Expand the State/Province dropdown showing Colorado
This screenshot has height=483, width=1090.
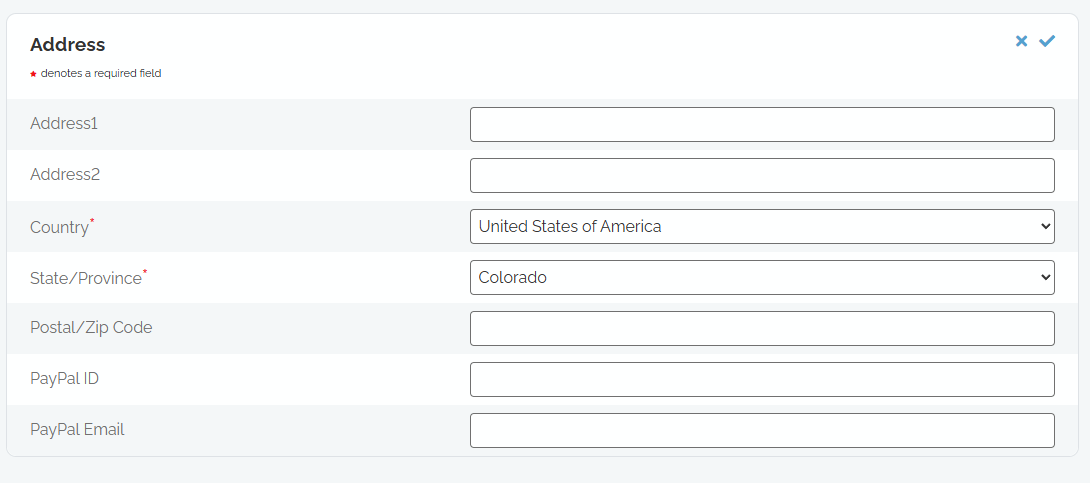click(762, 277)
